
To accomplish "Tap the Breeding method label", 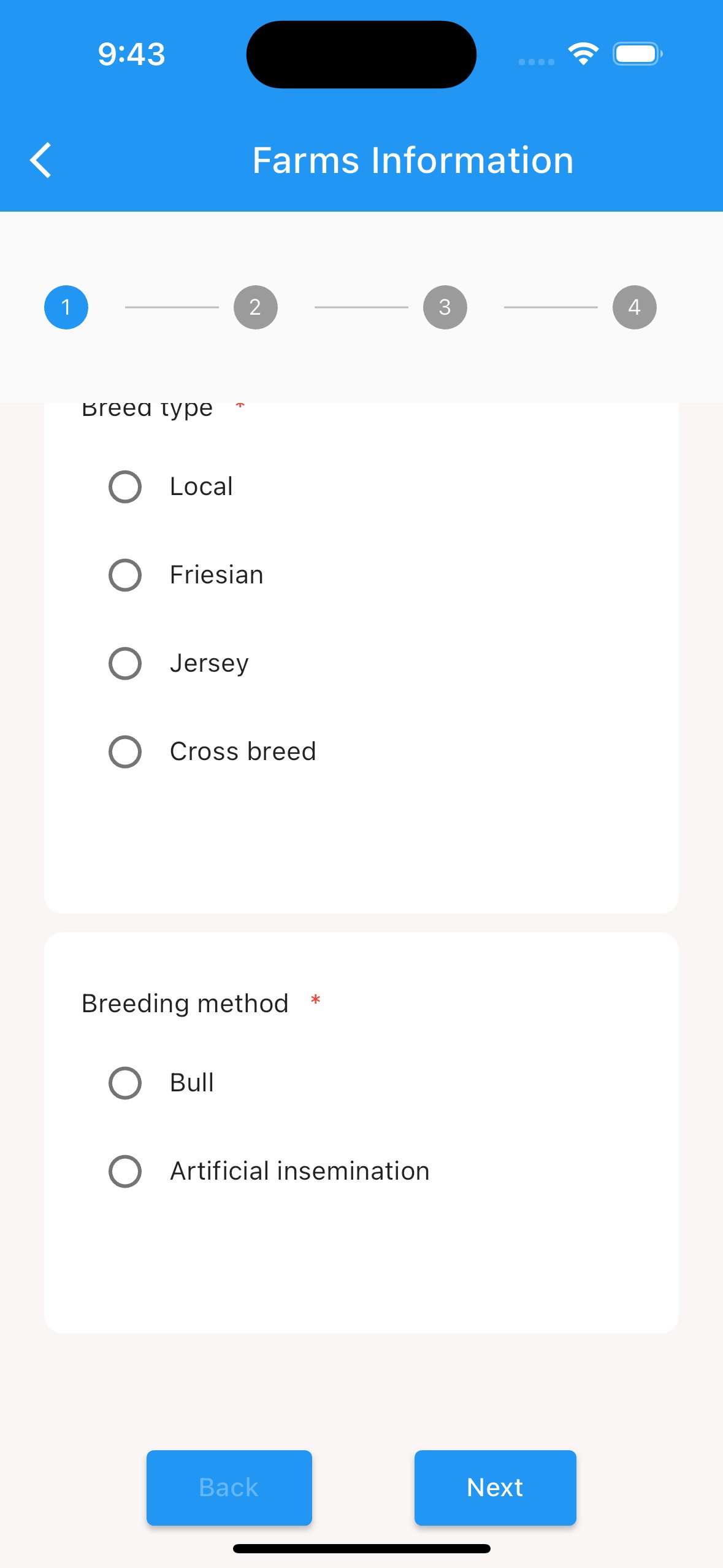I will [185, 1004].
